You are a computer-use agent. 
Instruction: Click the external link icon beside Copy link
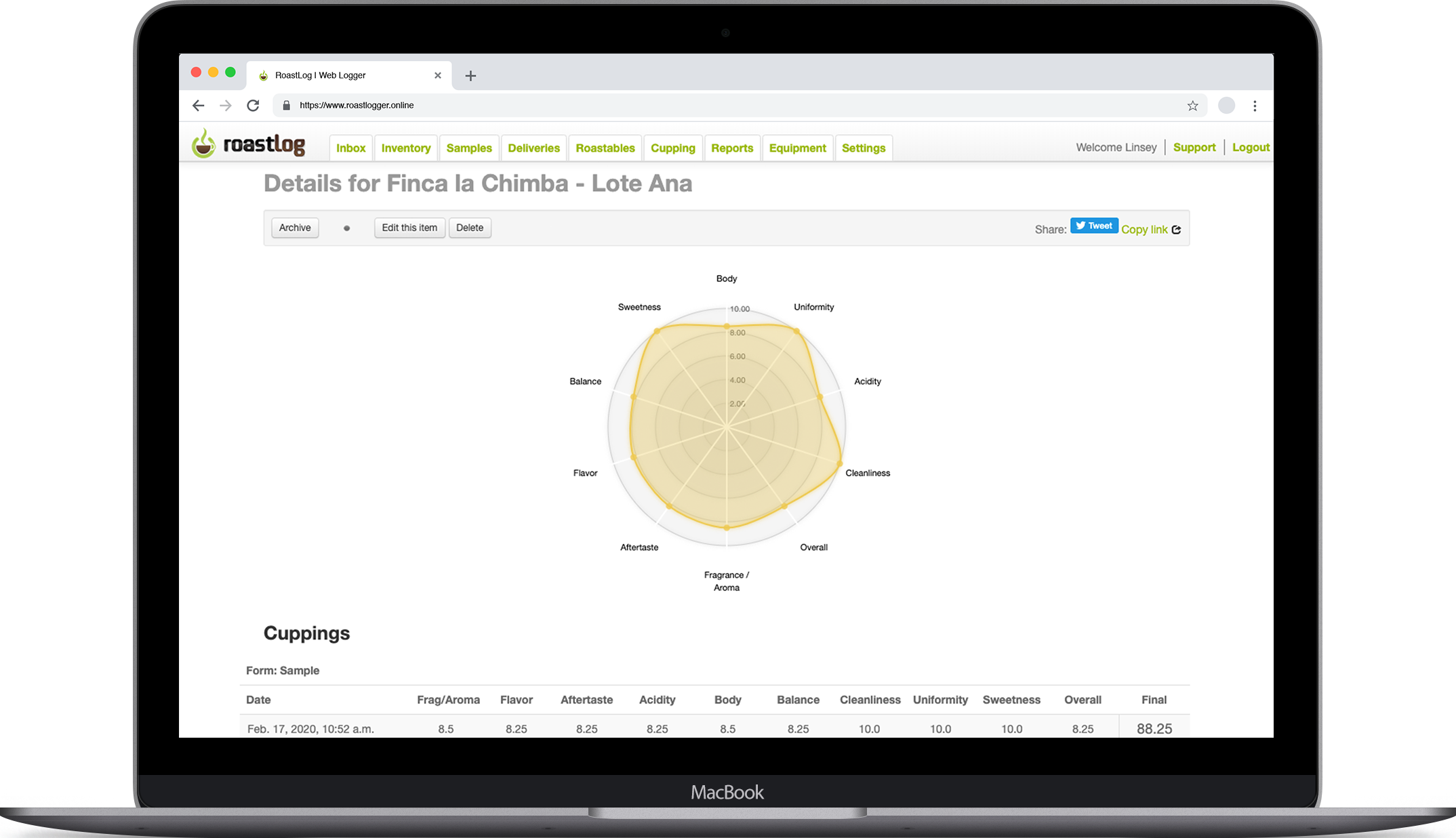(x=1177, y=230)
